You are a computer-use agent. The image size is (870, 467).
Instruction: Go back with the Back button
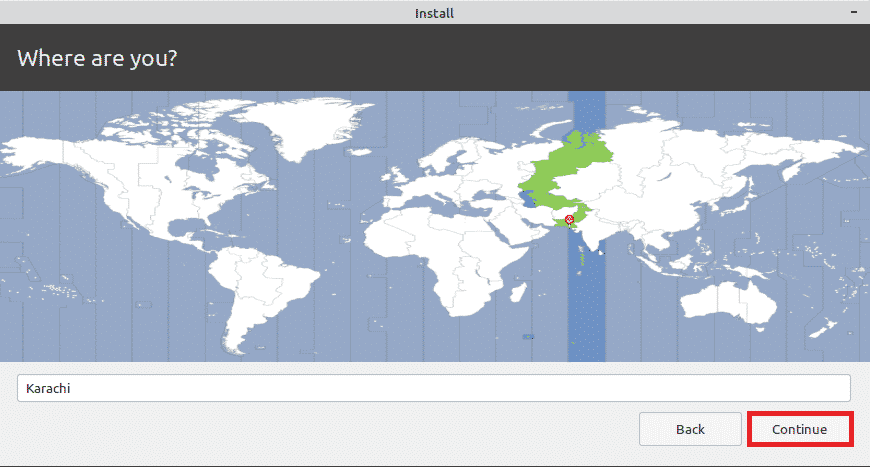690,429
